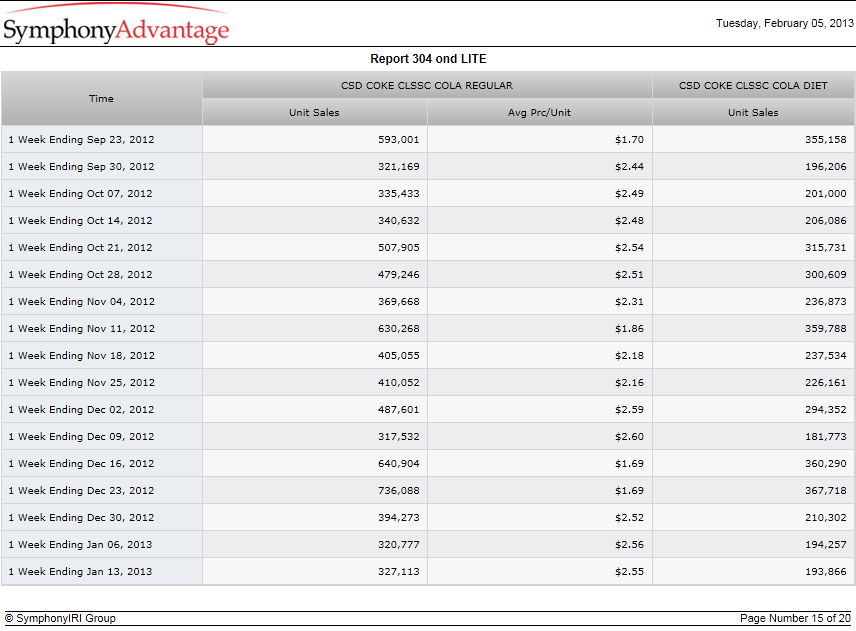856x631 pixels.
Task: Click the diet unit sales 355,158
Action: pos(825,140)
